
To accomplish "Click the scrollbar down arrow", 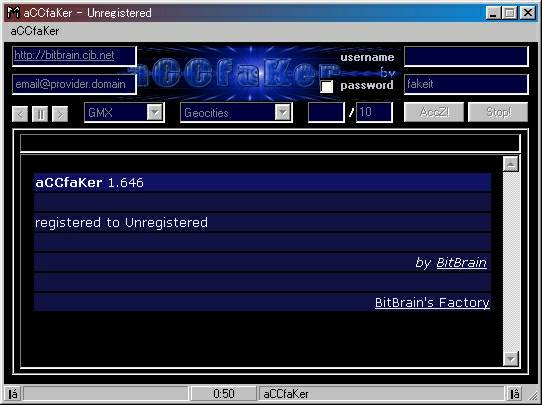I will pyautogui.click(x=511, y=358).
